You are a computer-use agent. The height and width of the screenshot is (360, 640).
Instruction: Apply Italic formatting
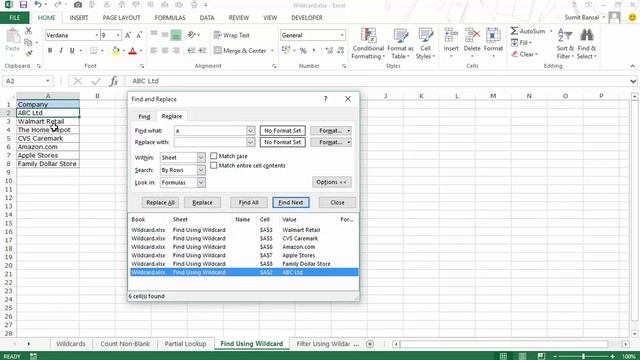point(61,51)
